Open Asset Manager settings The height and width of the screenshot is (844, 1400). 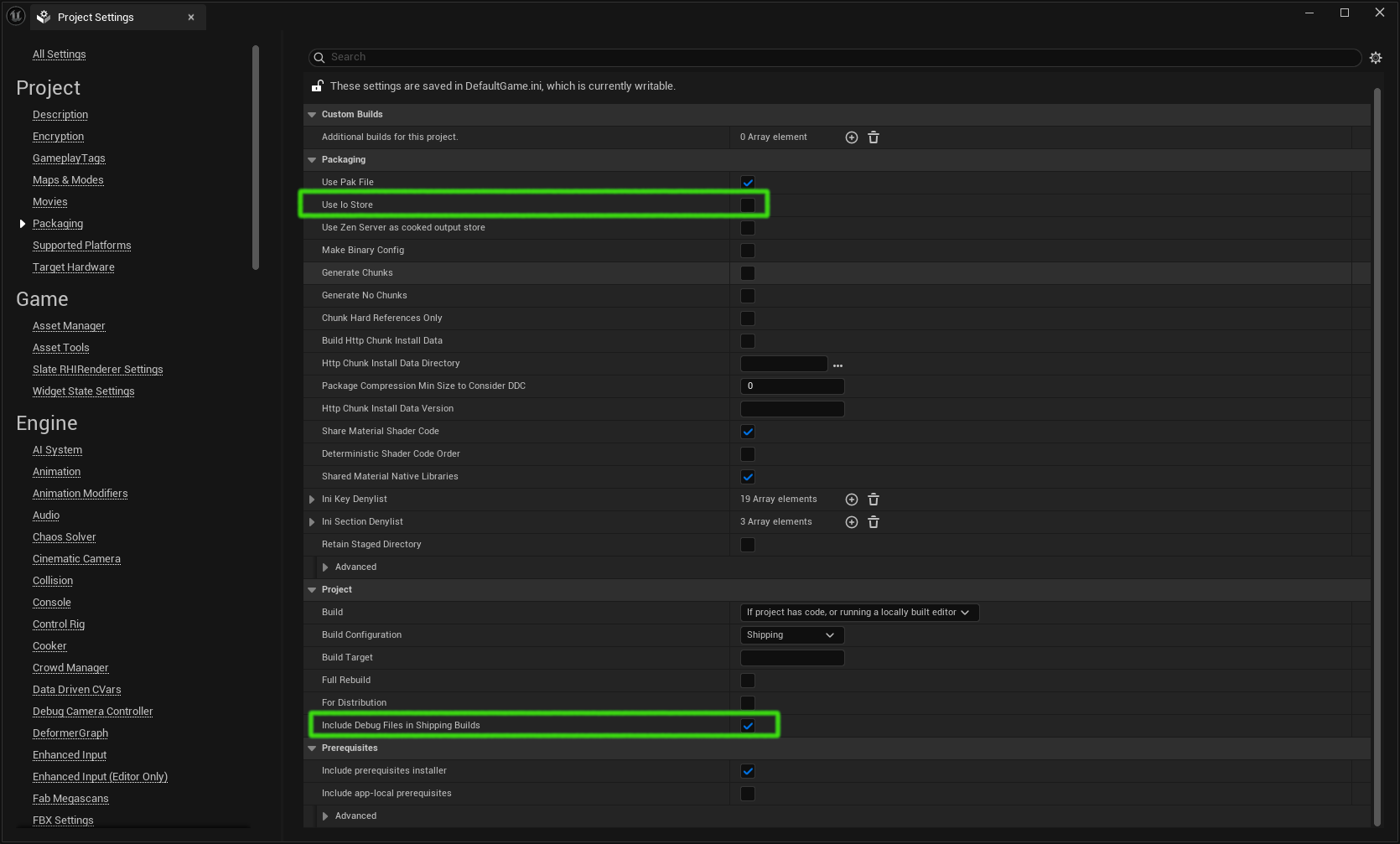coord(69,326)
